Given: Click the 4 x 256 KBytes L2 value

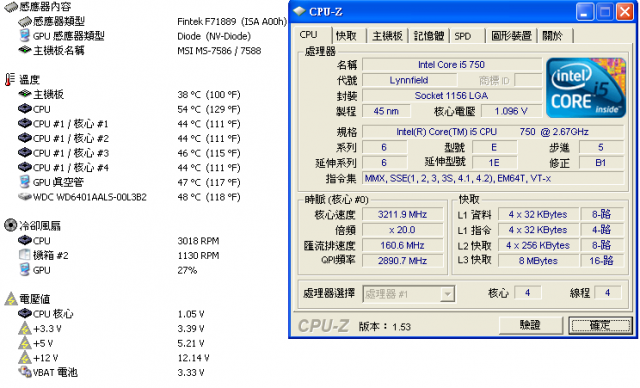Looking at the screenshot, I should (538, 245).
